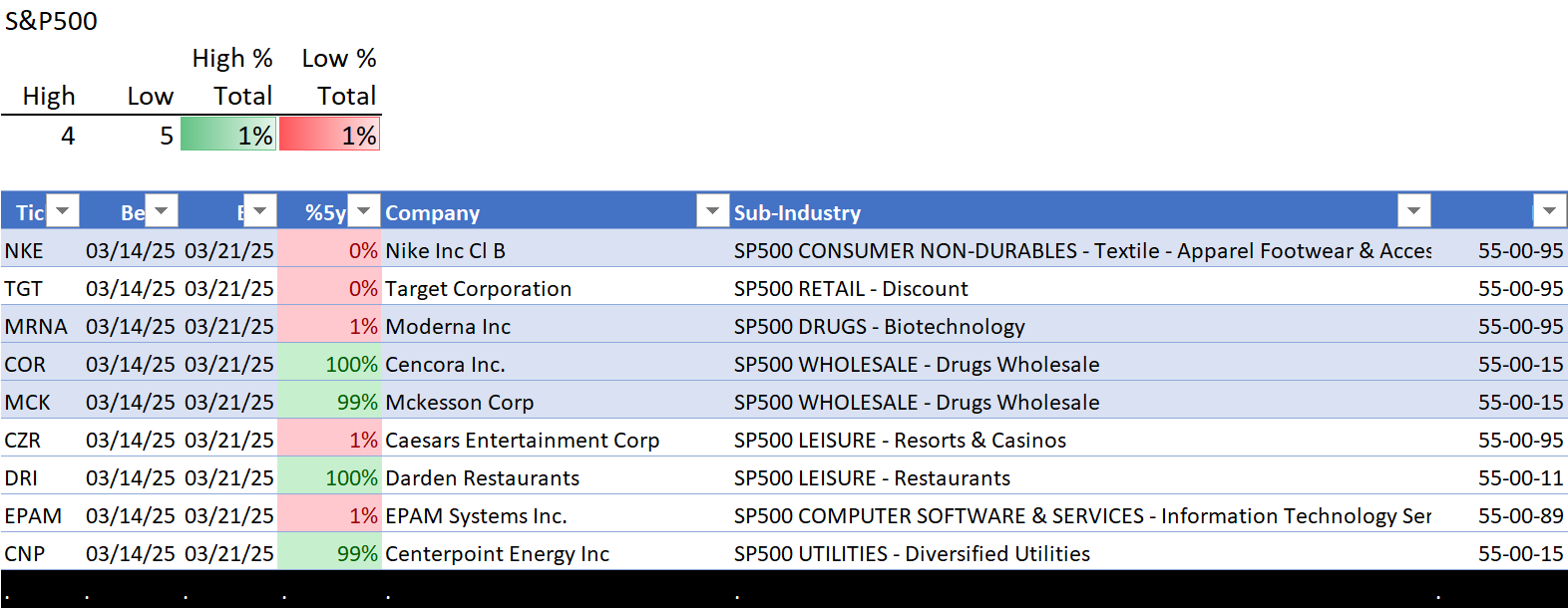
Task: Open the End date column filter dropdown
Action: 260,211
